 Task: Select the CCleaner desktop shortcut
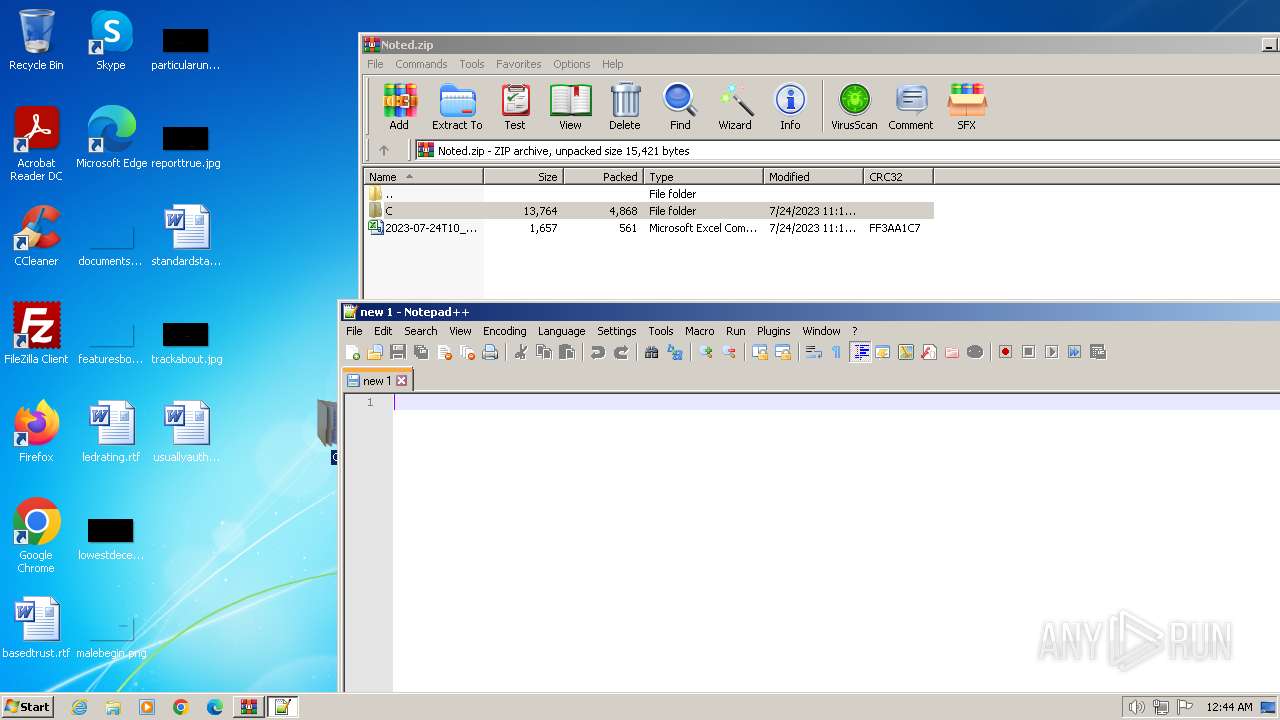pyautogui.click(x=36, y=236)
